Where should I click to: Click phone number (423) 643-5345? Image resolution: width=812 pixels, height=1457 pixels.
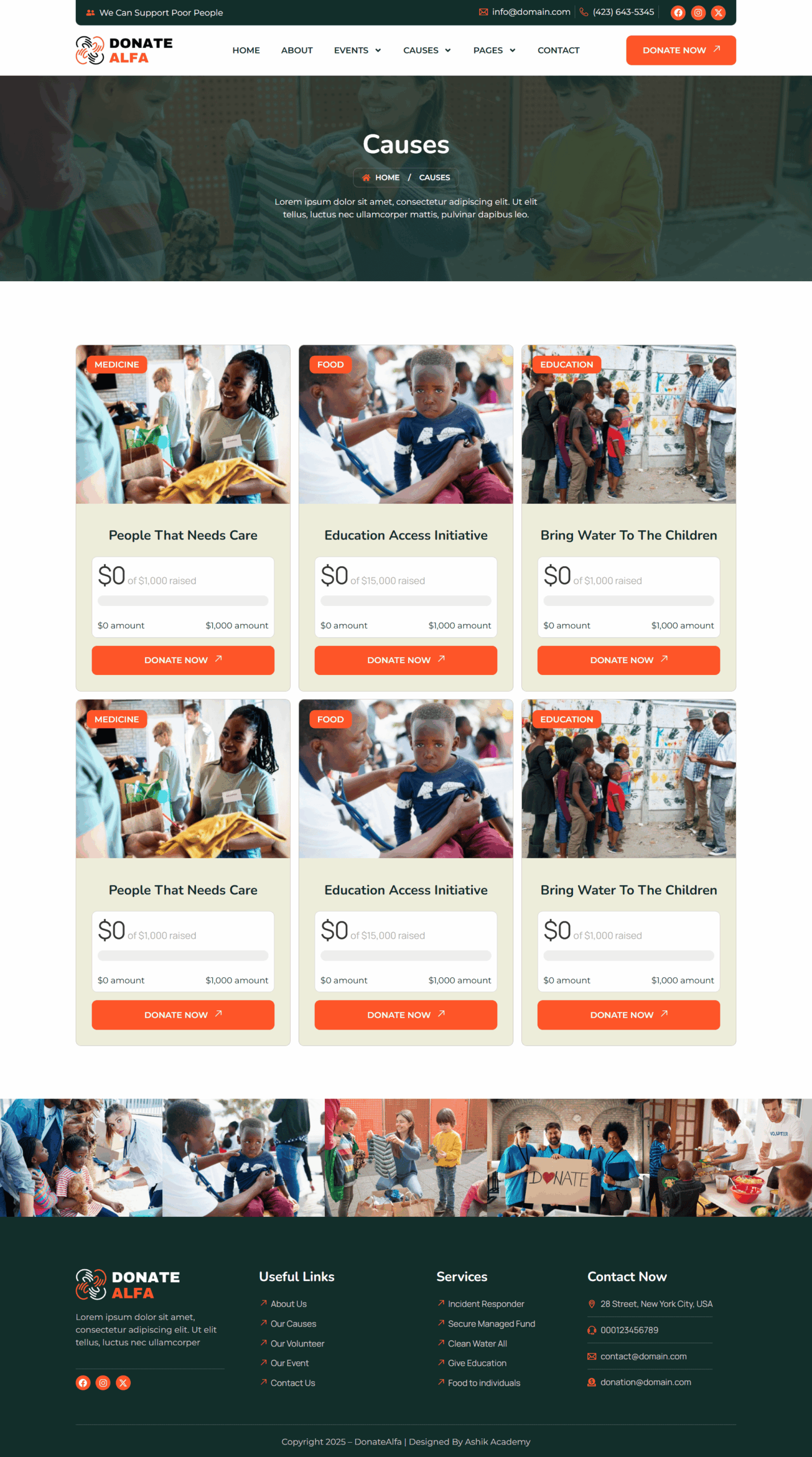click(623, 12)
